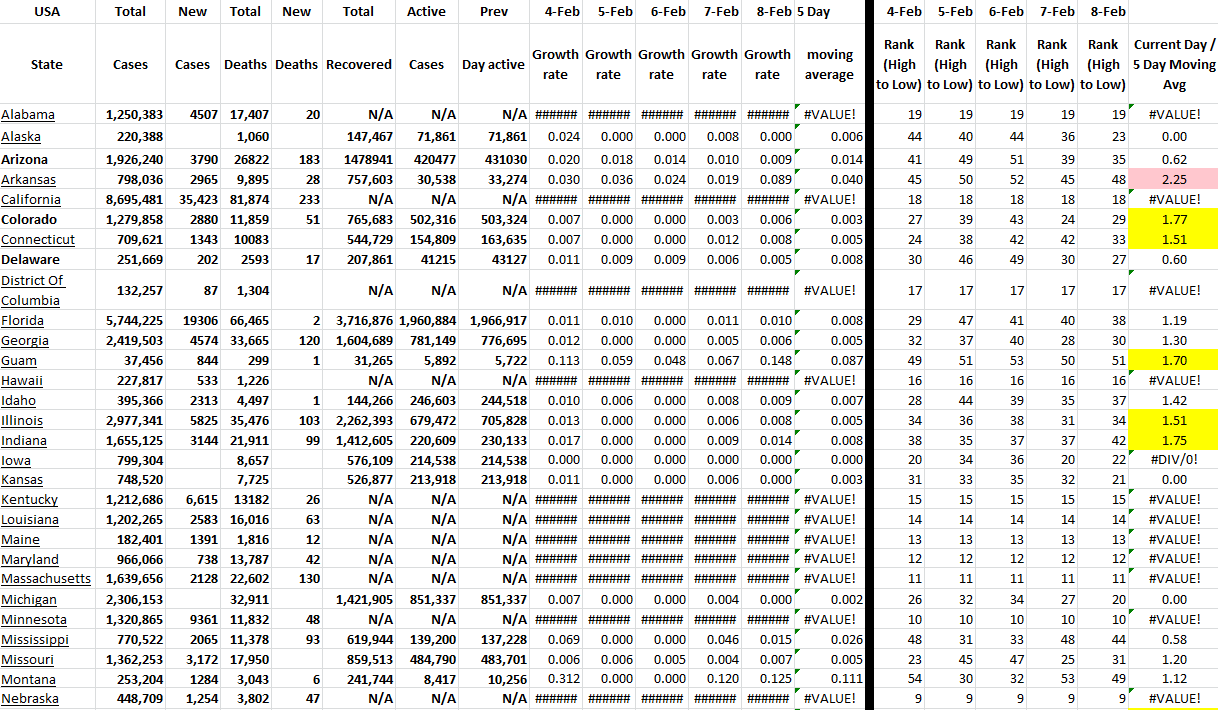Click the Current Day / 5 Day Moving Avg header
1218x710 pixels.
click(1174, 64)
